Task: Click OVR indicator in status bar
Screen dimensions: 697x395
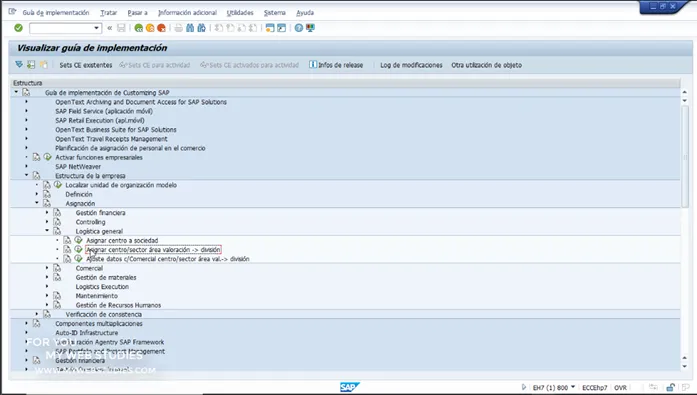Action: (620, 387)
